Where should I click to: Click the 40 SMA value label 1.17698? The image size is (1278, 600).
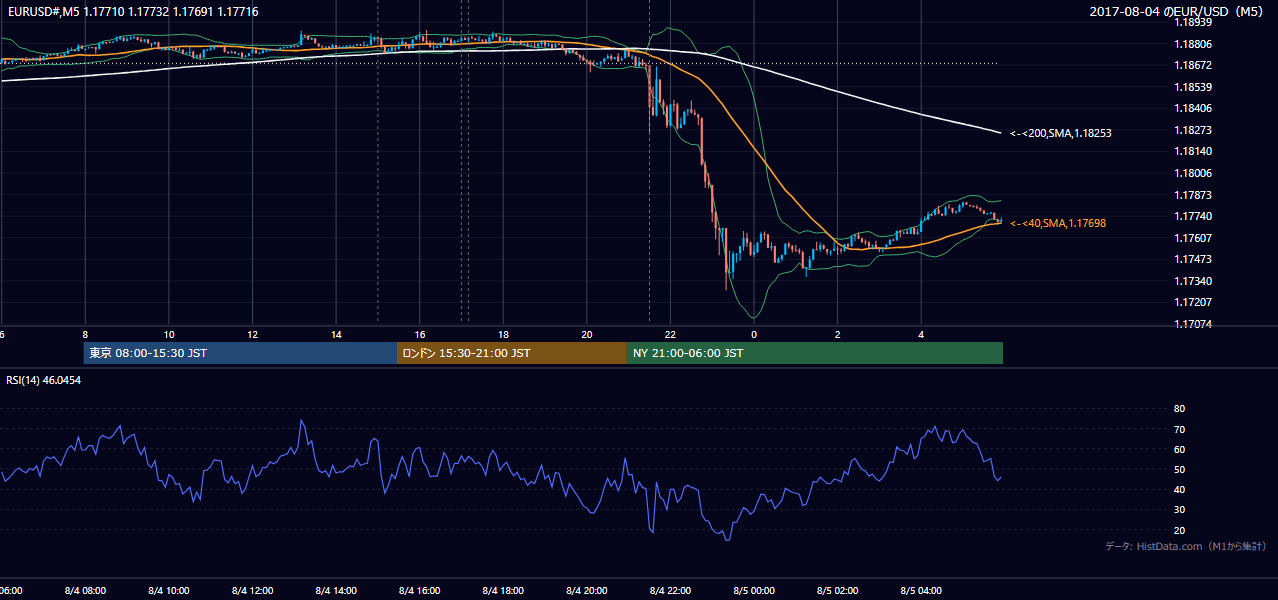point(1058,223)
